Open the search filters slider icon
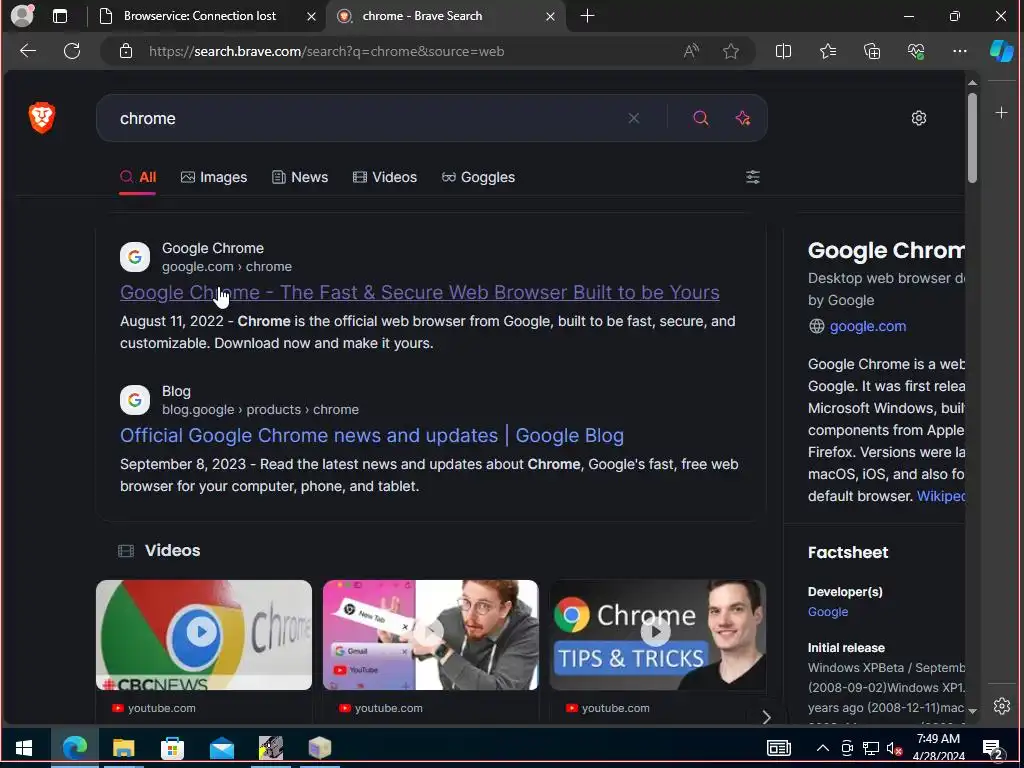The image size is (1024, 768). point(753,177)
